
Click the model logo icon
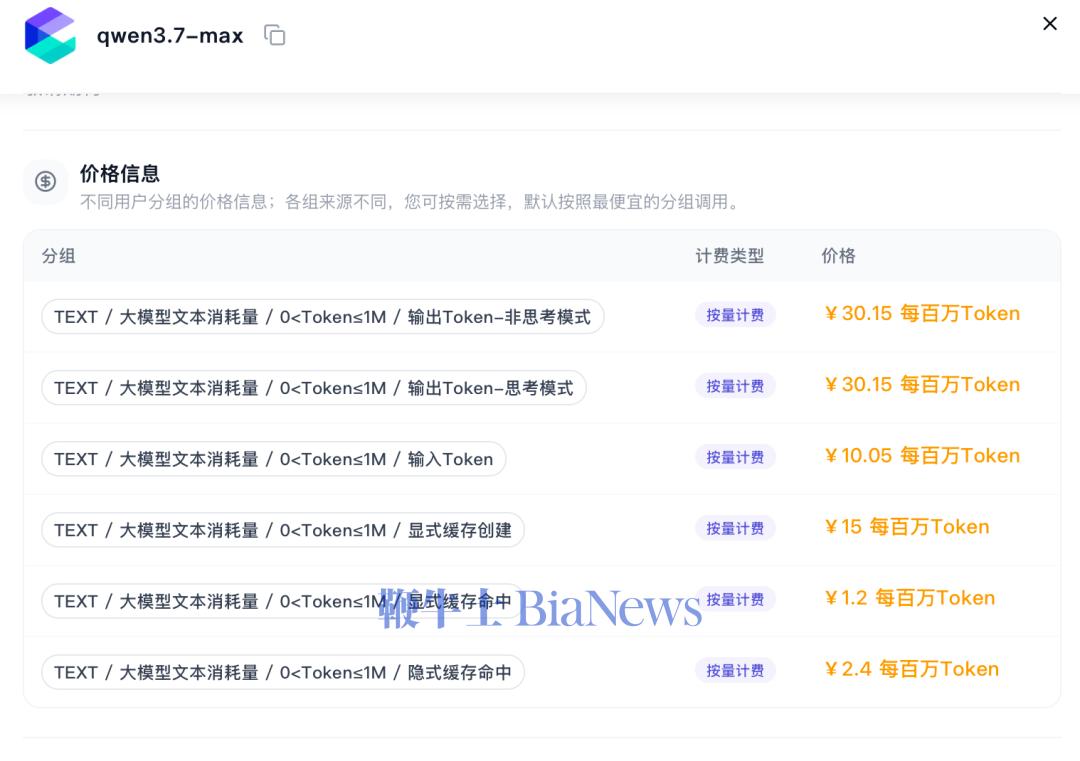[x=50, y=35]
